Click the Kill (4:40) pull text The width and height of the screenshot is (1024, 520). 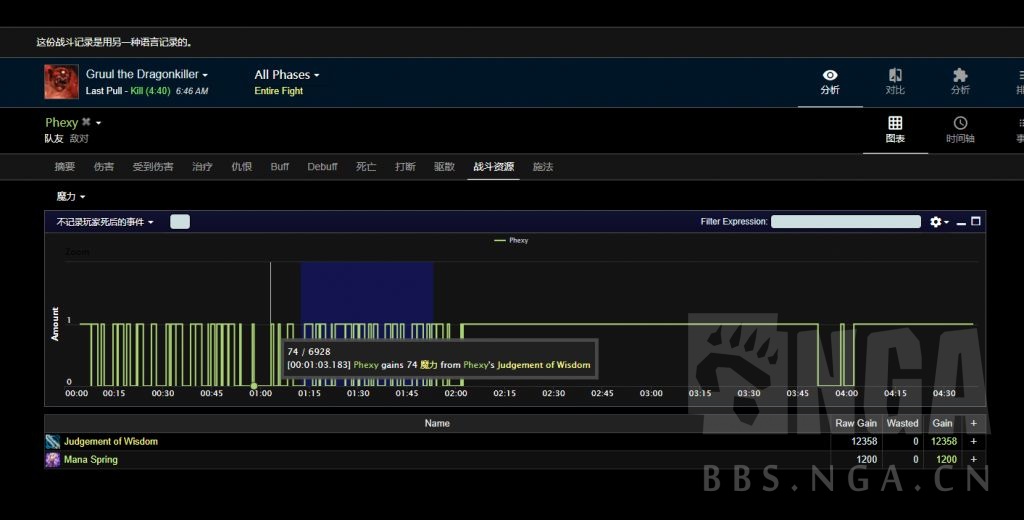pyautogui.click(x=150, y=91)
